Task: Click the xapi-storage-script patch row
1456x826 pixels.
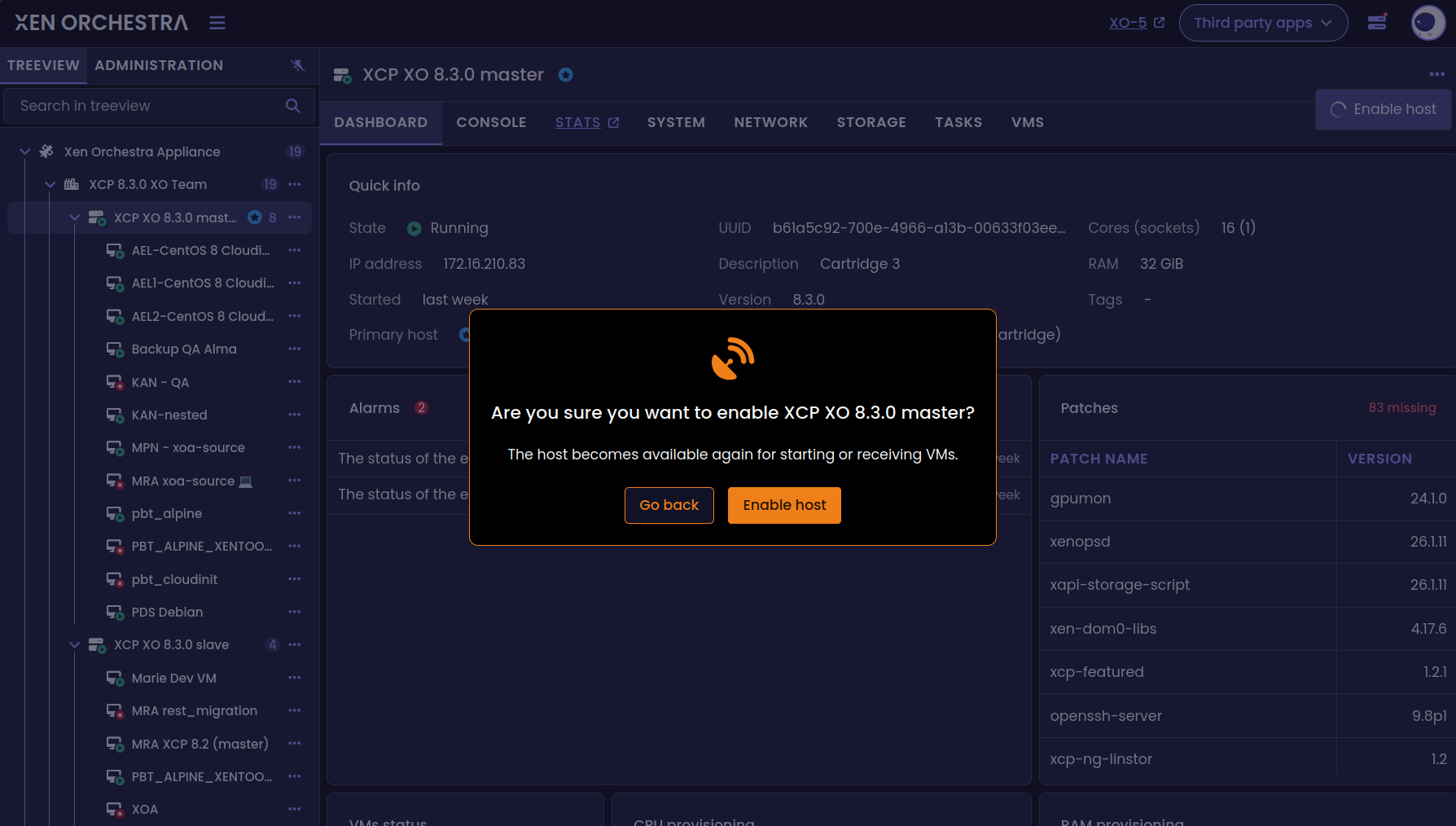Action: tap(1248, 585)
